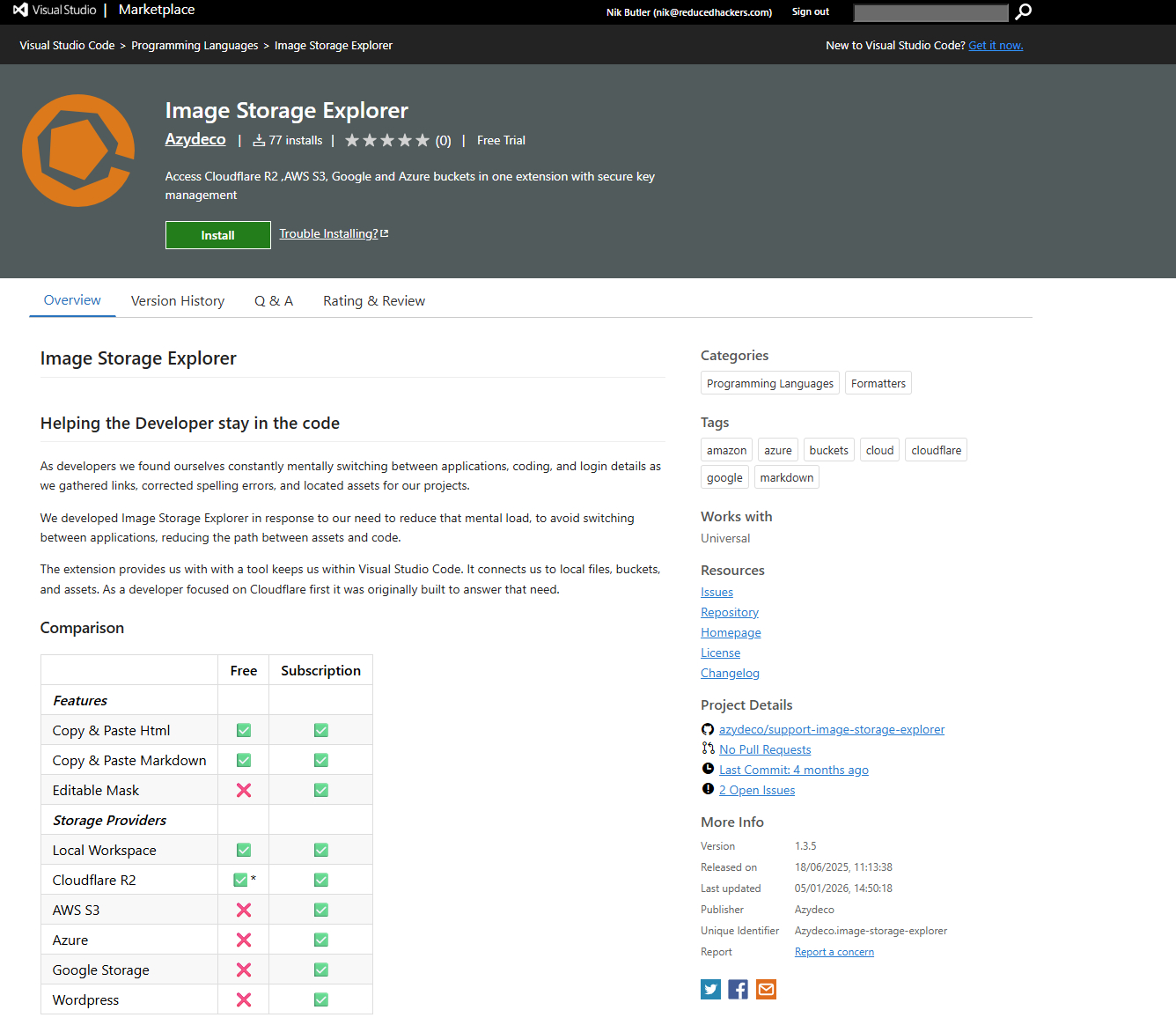Click the Visual Studio logo icon
Image resolution: width=1176 pixels, height=1025 pixels.
[x=20, y=10]
